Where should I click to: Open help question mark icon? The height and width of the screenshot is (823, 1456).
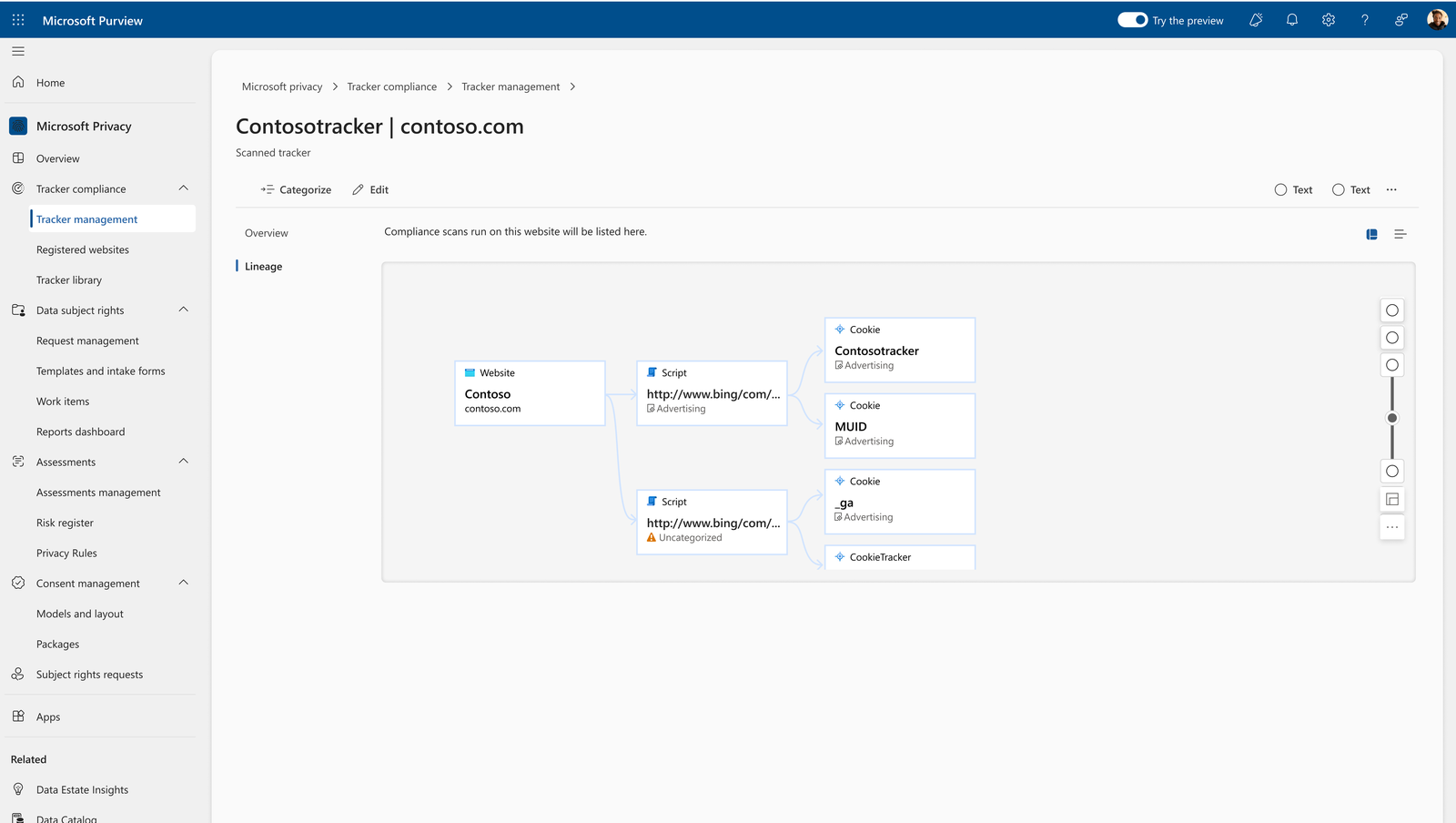(1365, 20)
